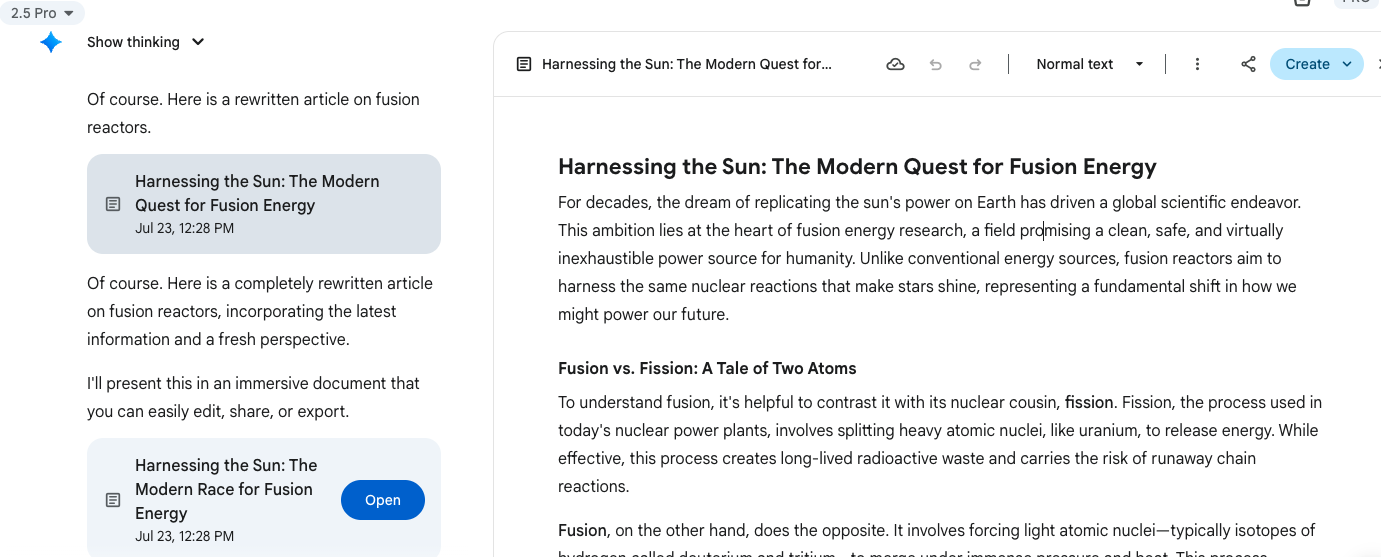Click the Gemini sparkle icon
The image size is (1381, 557).
[x=51, y=42]
